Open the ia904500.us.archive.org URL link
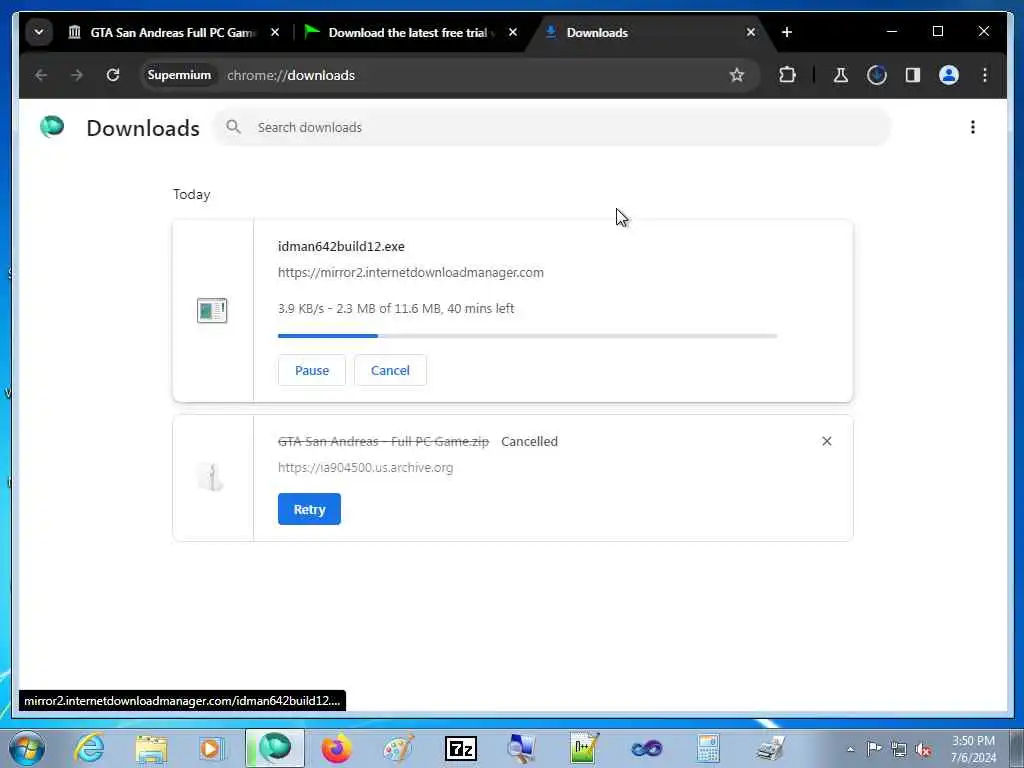 [x=365, y=468]
